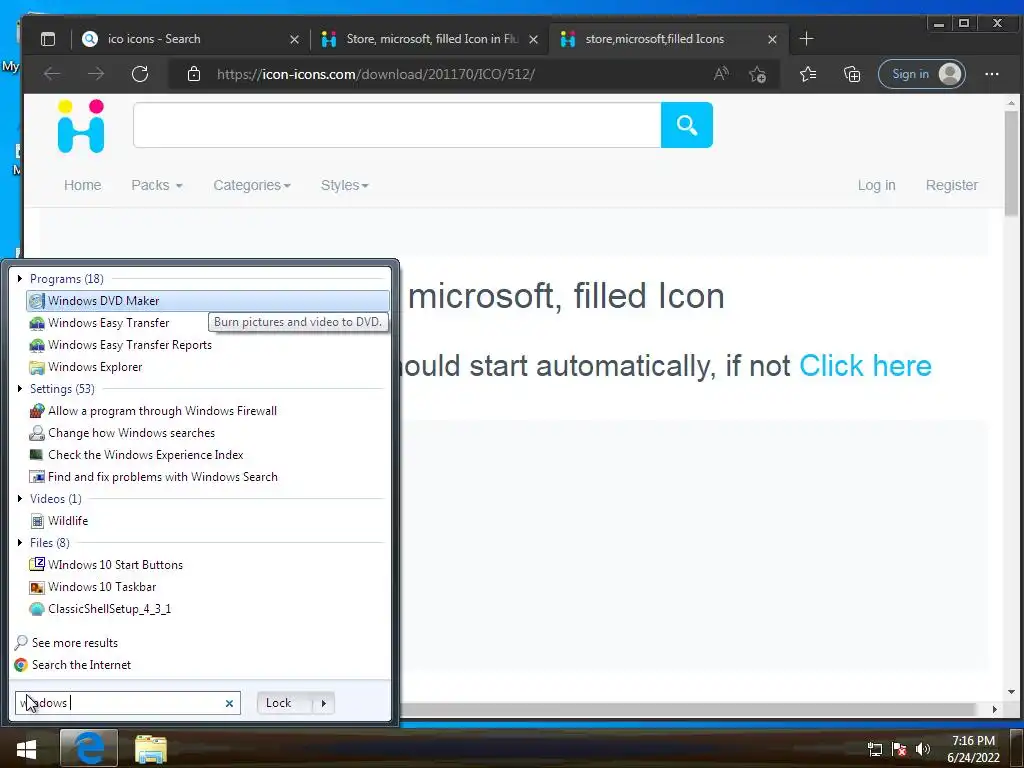Click the browser forward arrow
The width and height of the screenshot is (1024, 768).
tap(96, 74)
